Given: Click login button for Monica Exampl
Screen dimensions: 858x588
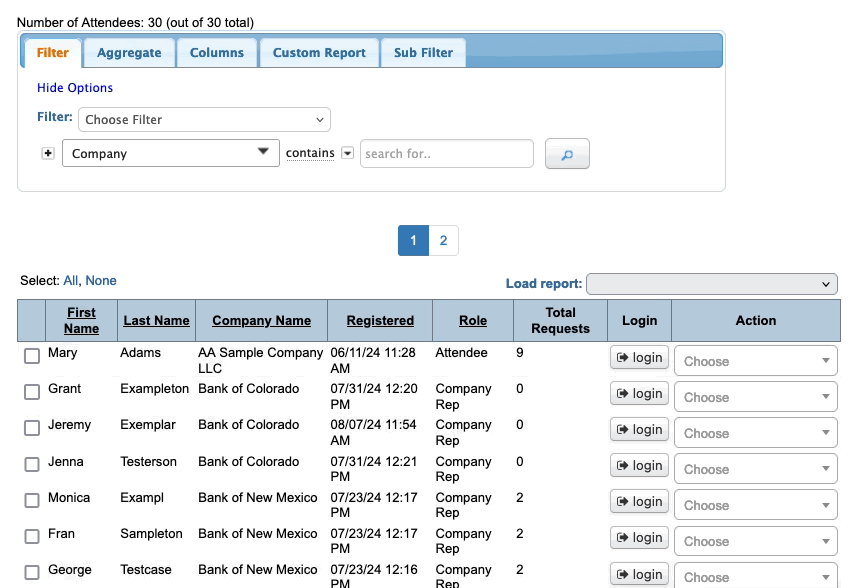Looking at the screenshot, I should (639, 502).
